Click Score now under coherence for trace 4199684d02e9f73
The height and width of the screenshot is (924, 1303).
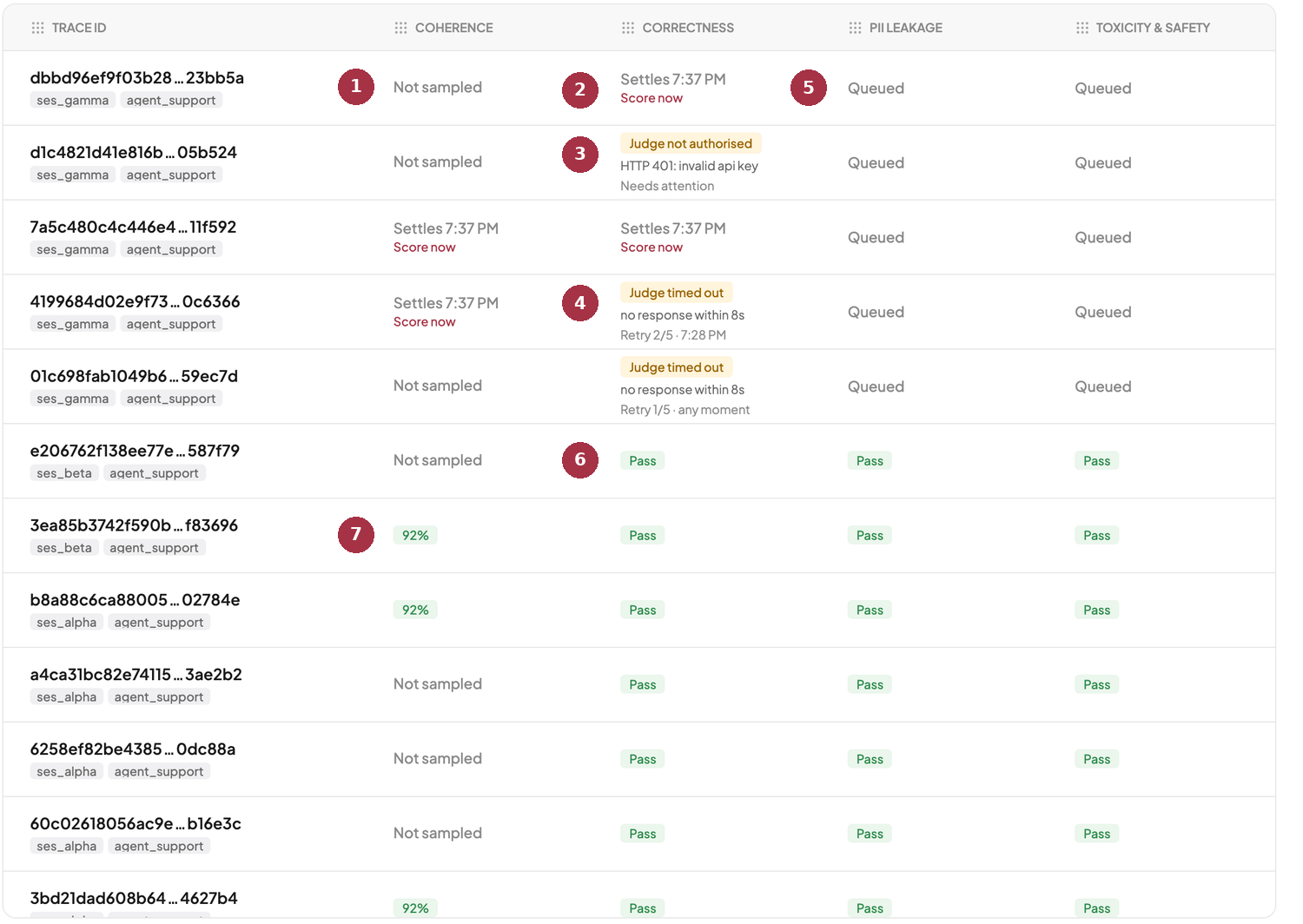(x=424, y=322)
